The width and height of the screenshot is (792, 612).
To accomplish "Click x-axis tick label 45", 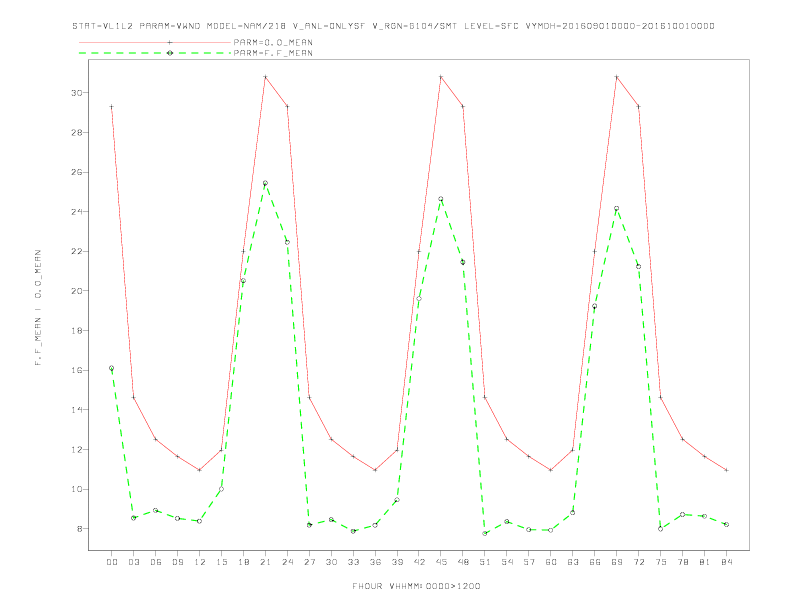I will point(441,562).
